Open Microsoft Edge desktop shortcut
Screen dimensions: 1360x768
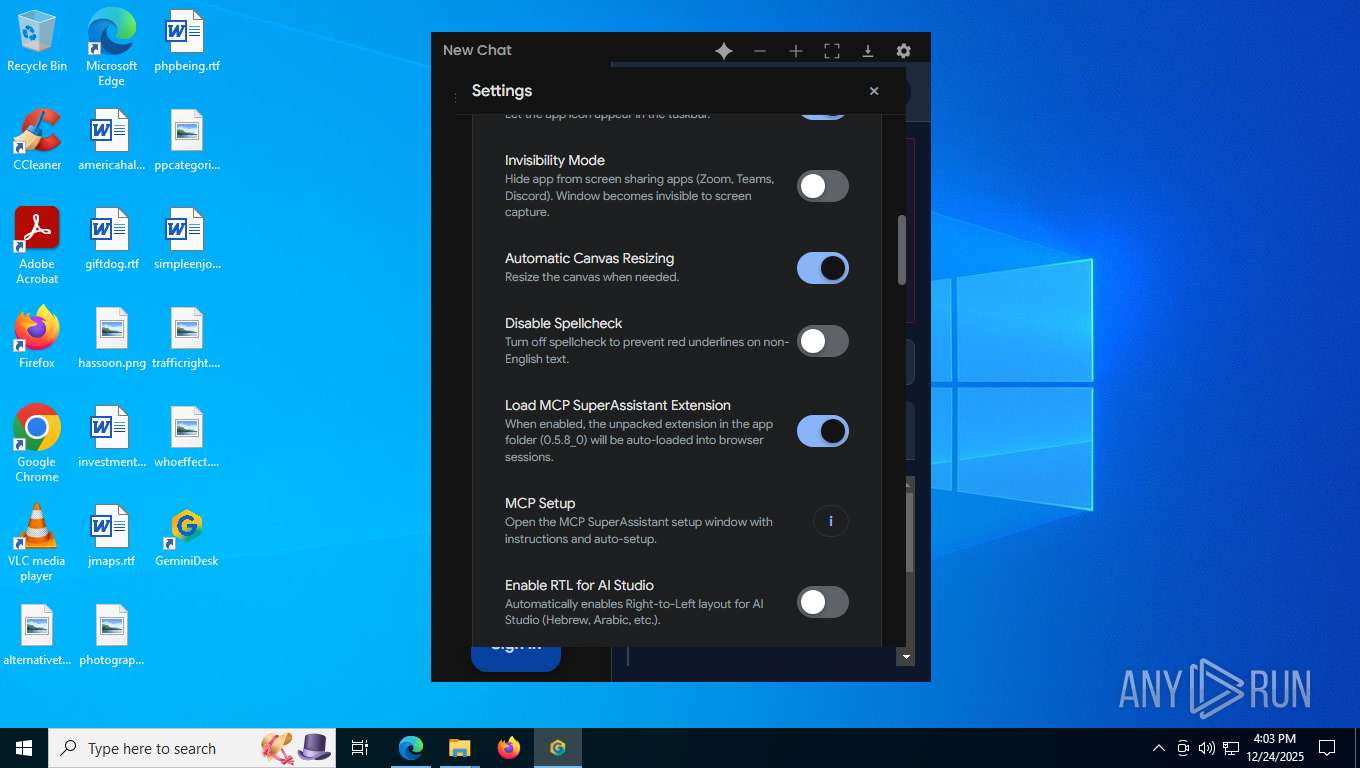[111, 47]
